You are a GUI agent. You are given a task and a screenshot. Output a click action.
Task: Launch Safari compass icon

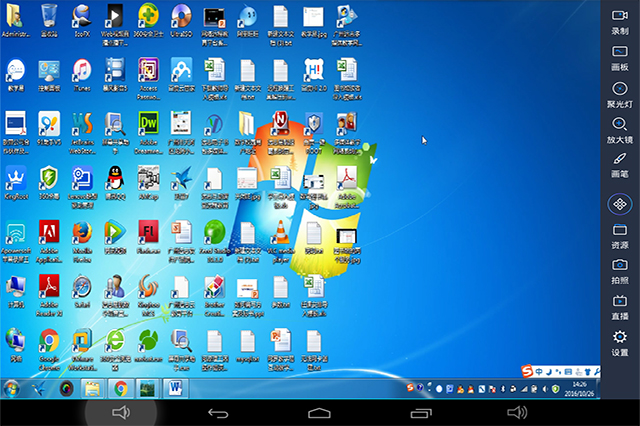point(82,291)
